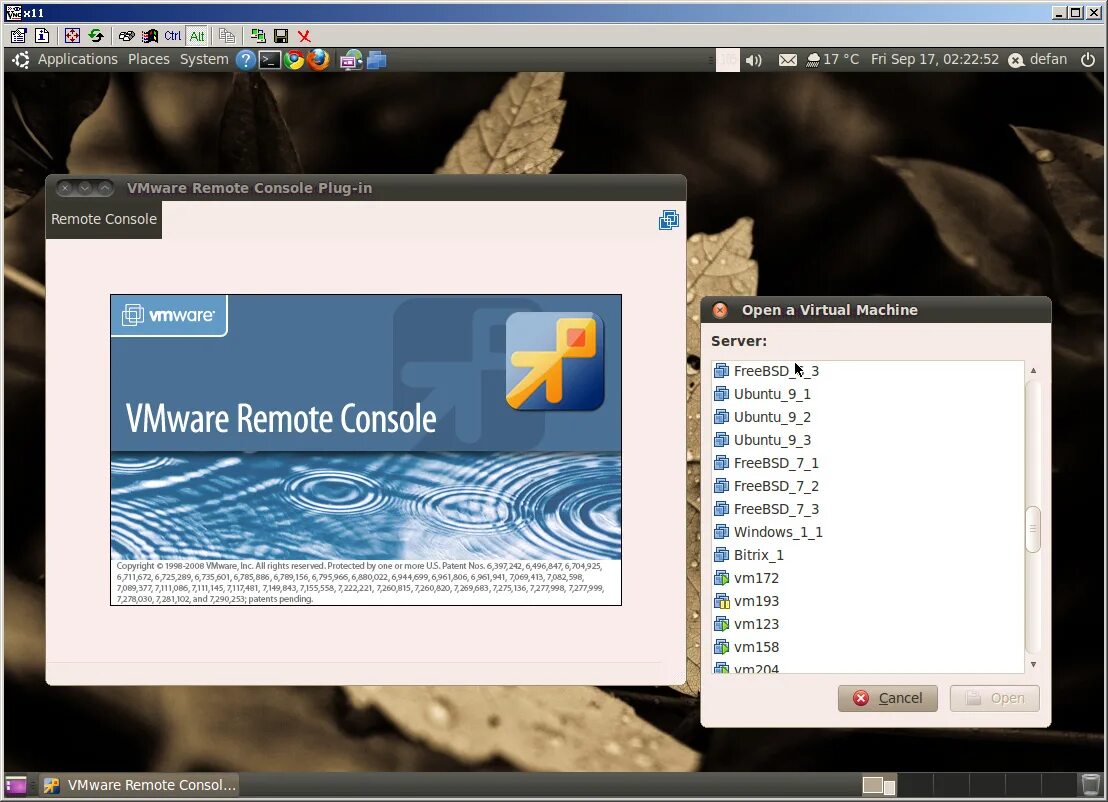The image size is (1108, 802).
Task: Launch the Terminal from panel
Action: click(269, 60)
